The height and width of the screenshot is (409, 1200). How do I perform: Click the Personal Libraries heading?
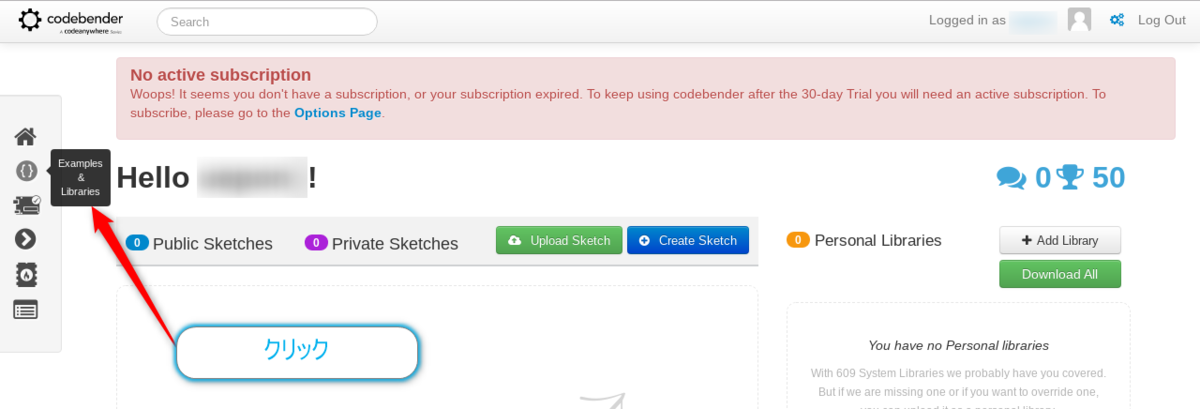tap(878, 240)
